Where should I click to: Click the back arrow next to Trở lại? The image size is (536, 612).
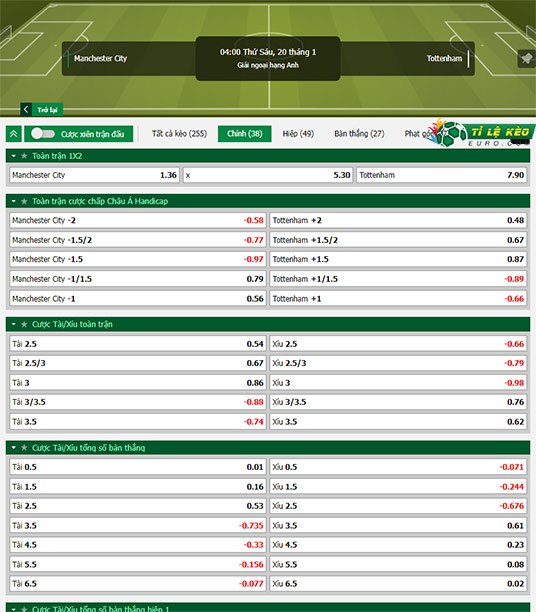(26, 109)
